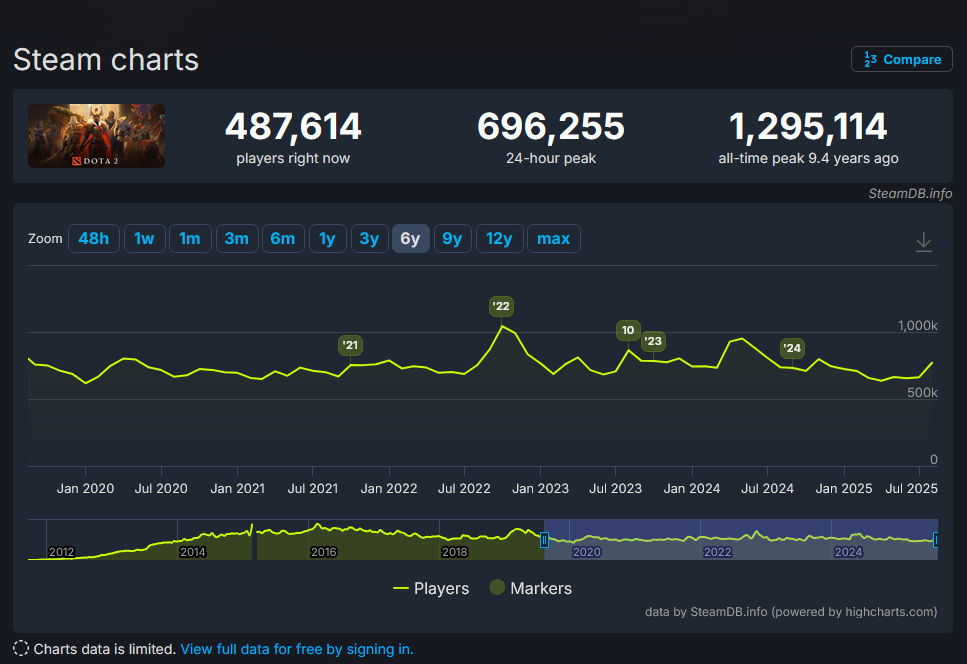Click the 10 chart marker
Screen dimensions: 967x664
628,330
